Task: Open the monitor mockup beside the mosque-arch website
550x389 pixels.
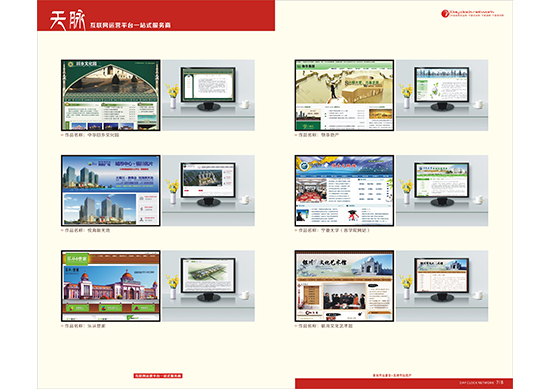Action: [208, 95]
